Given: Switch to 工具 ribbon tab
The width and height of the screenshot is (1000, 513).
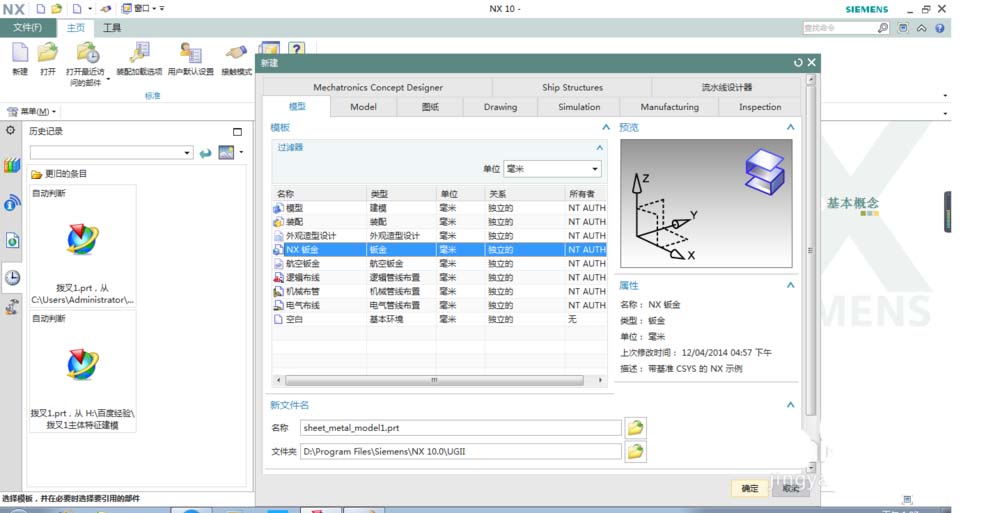Looking at the screenshot, I should (x=112, y=27).
